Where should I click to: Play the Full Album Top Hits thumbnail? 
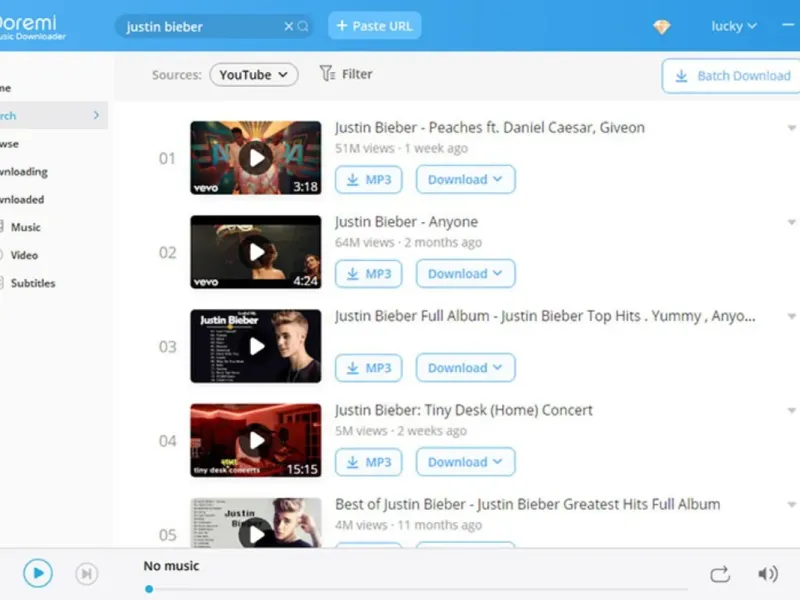[x=256, y=346]
